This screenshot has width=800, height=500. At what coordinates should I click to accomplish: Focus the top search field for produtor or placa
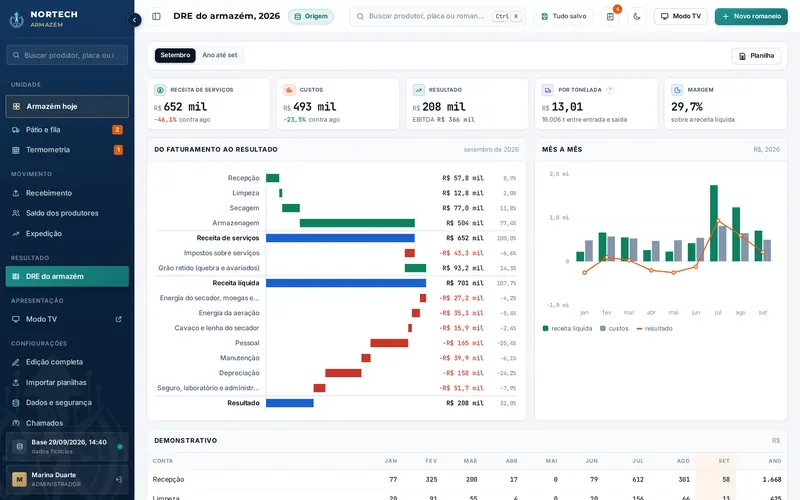tap(437, 16)
